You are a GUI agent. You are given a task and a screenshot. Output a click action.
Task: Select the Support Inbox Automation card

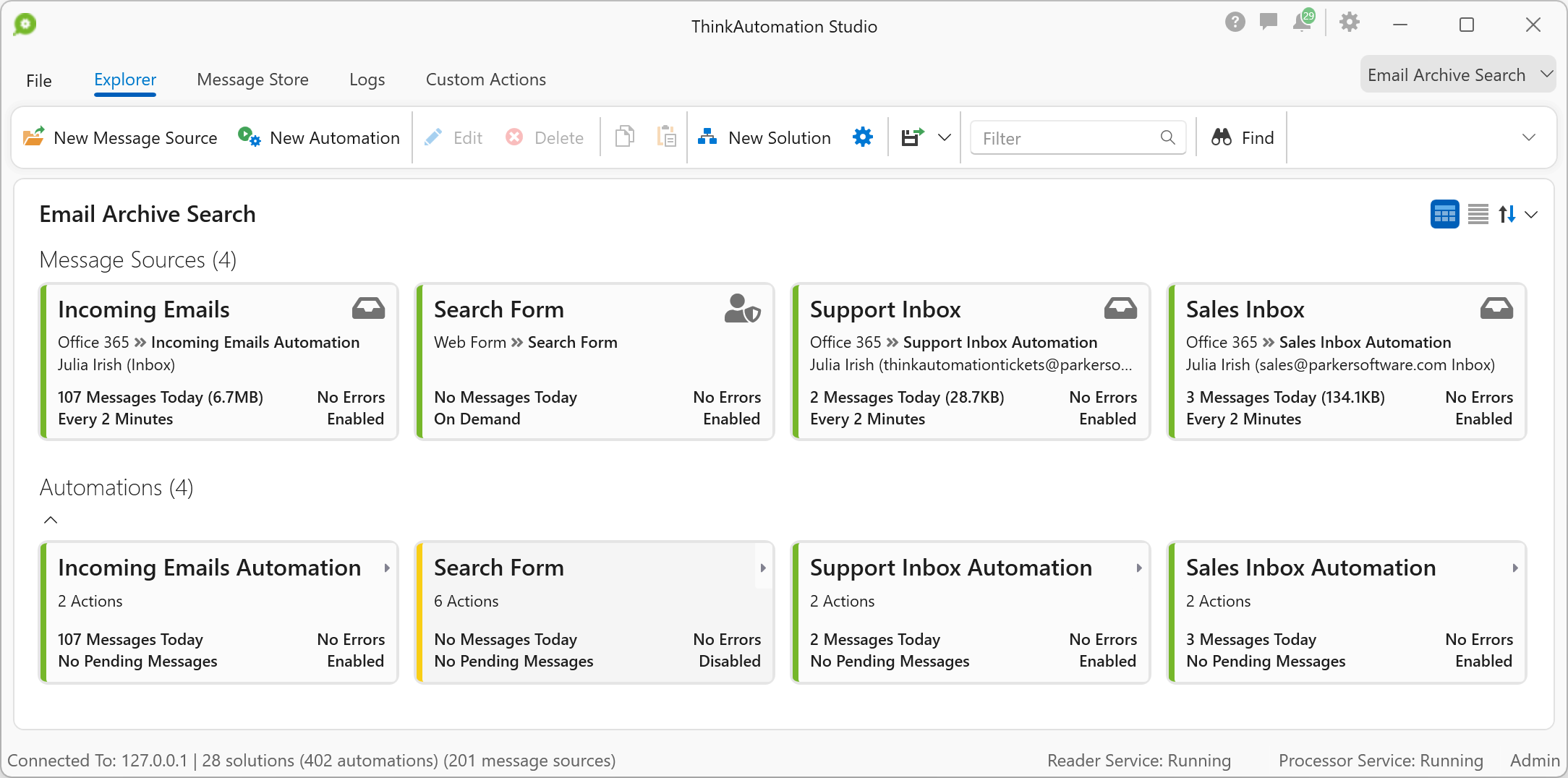971,612
